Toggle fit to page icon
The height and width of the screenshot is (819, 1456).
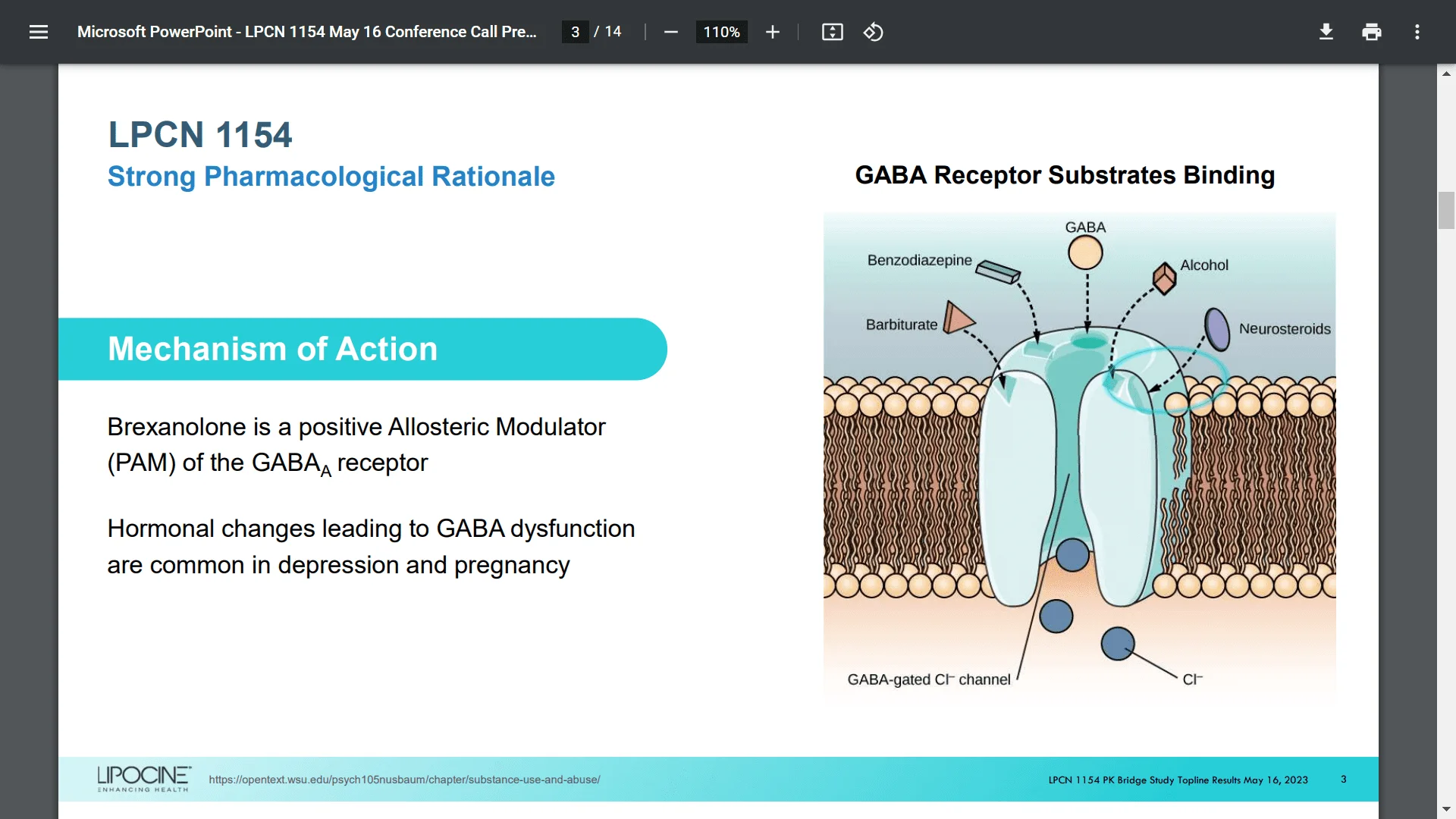click(832, 32)
